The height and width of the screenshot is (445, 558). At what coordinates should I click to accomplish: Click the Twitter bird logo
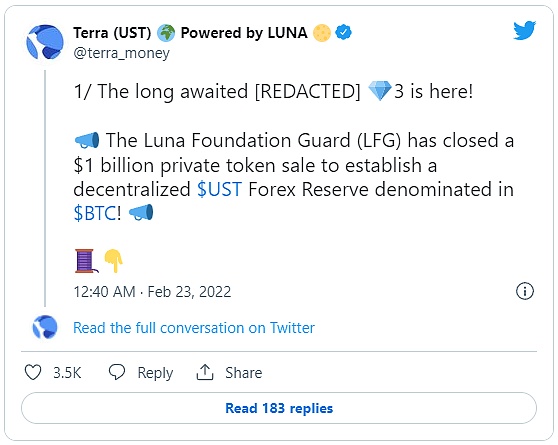click(x=524, y=31)
